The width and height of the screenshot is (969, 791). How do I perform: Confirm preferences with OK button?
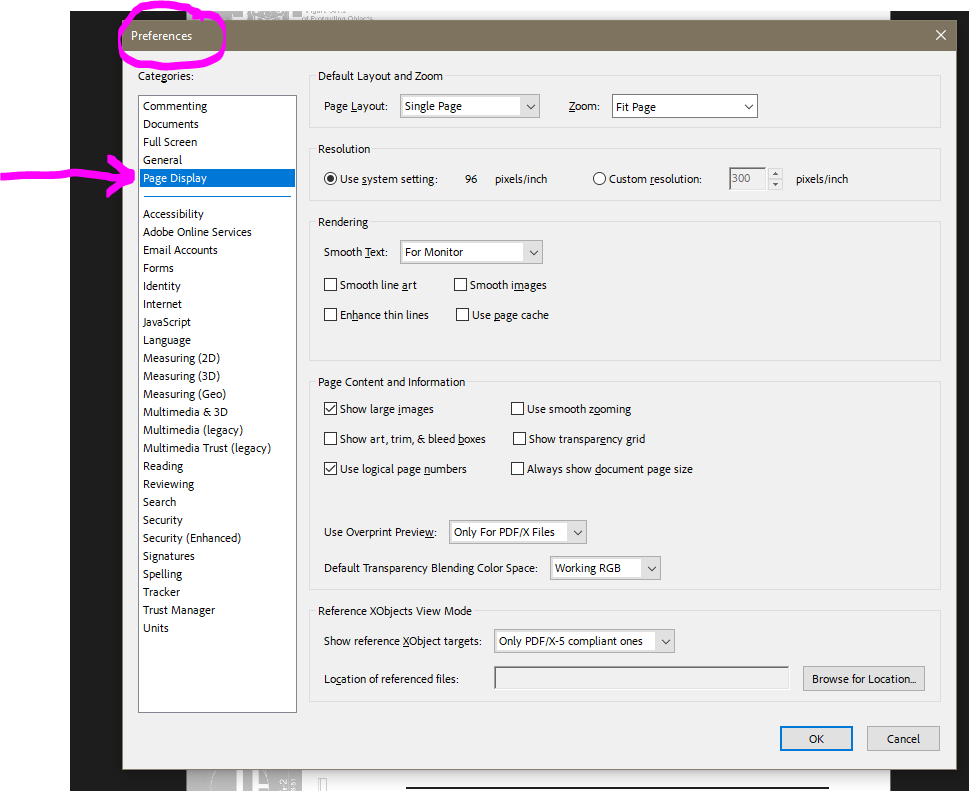point(816,738)
